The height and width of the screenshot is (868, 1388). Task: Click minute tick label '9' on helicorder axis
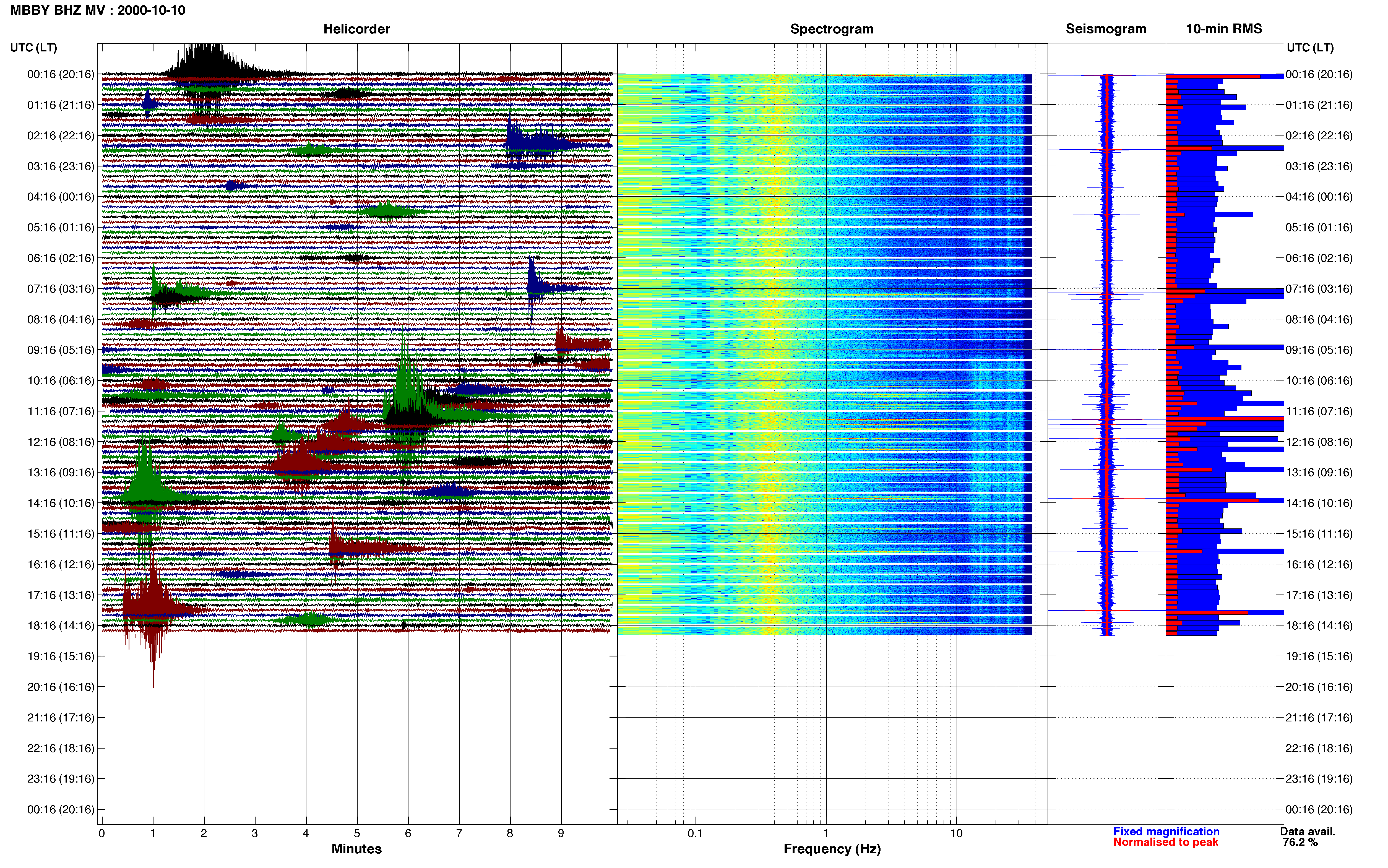561,833
